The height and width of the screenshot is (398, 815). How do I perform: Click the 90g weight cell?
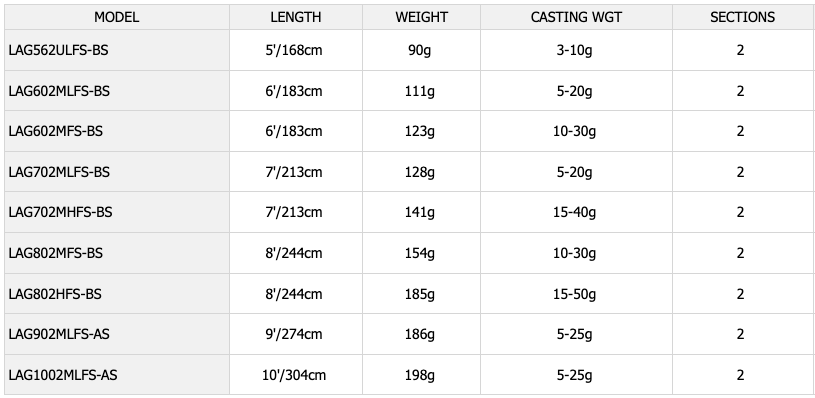click(421, 50)
